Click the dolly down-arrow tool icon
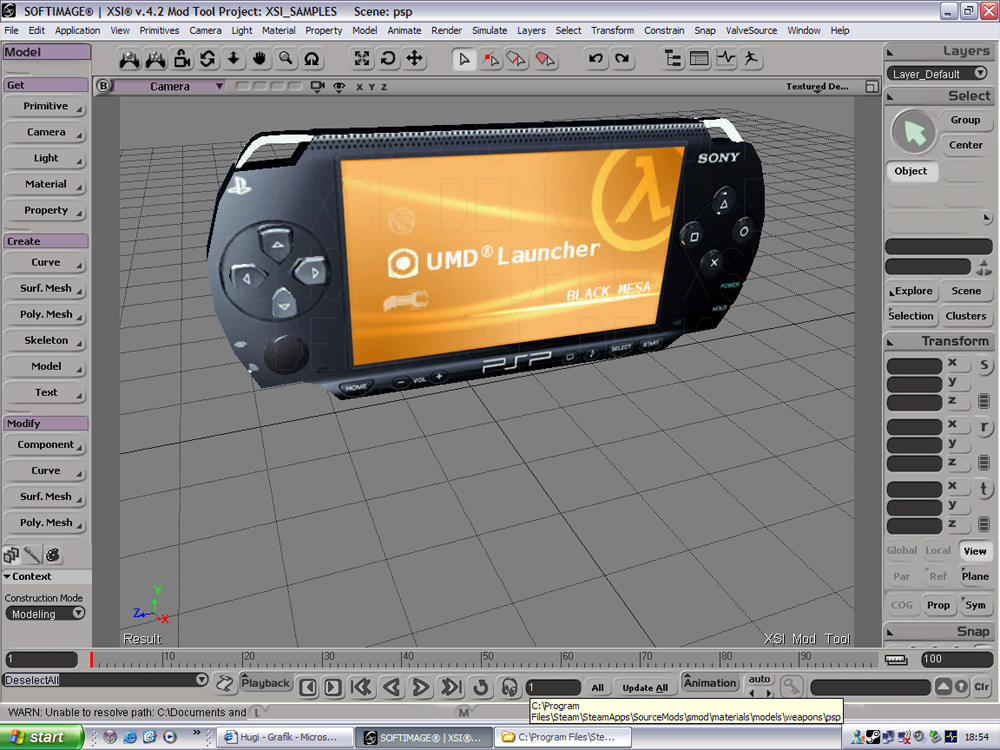The height and width of the screenshot is (750, 1000). (x=233, y=59)
